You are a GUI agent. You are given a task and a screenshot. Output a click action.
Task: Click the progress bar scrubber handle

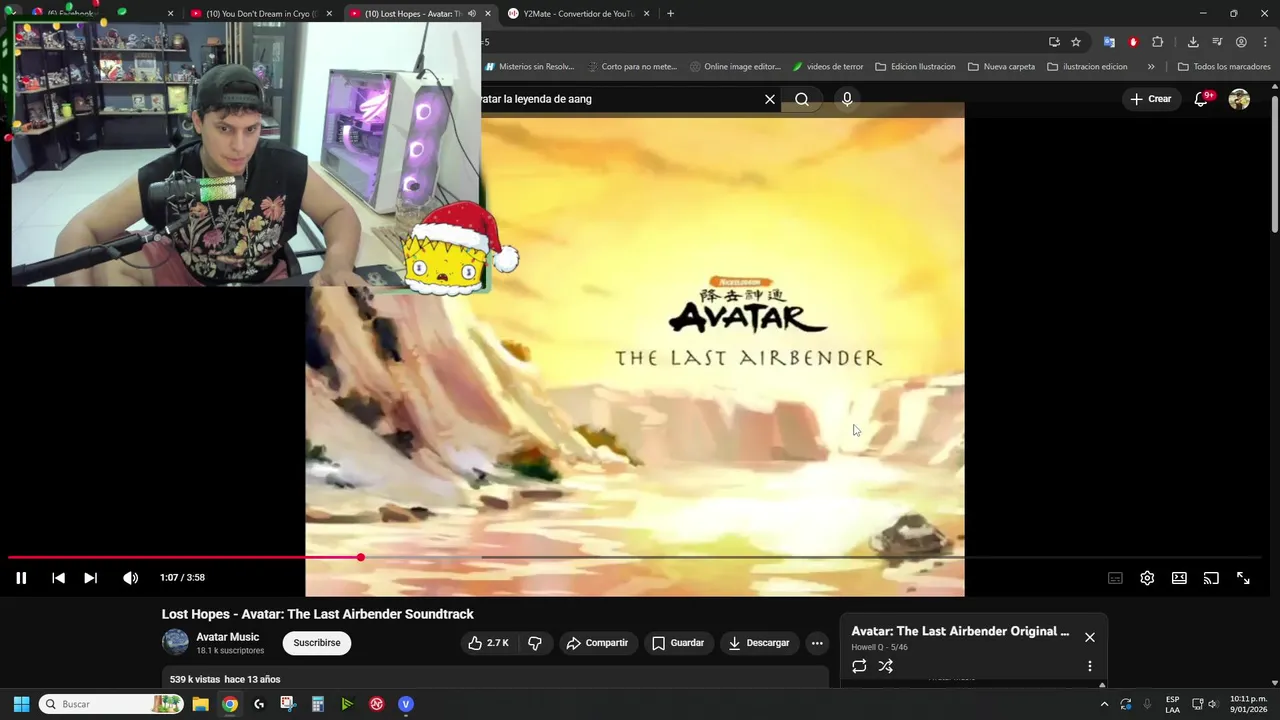(360, 557)
